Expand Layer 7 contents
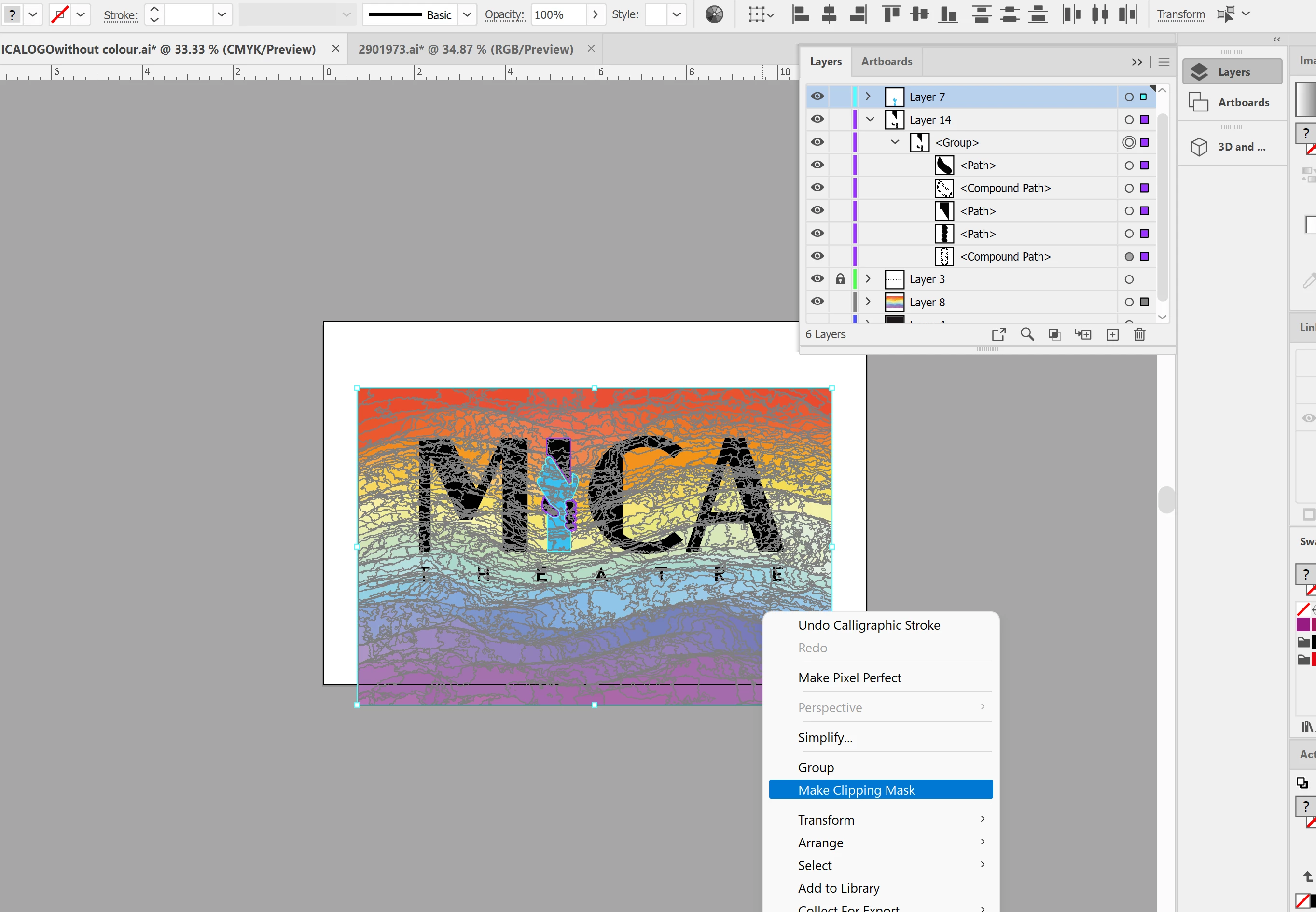This screenshot has width=1316, height=912. [x=868, y=97]
